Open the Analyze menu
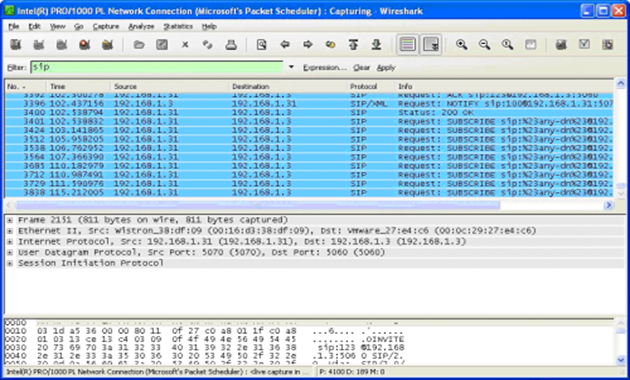The image size is (630, 380). (141, 27)
